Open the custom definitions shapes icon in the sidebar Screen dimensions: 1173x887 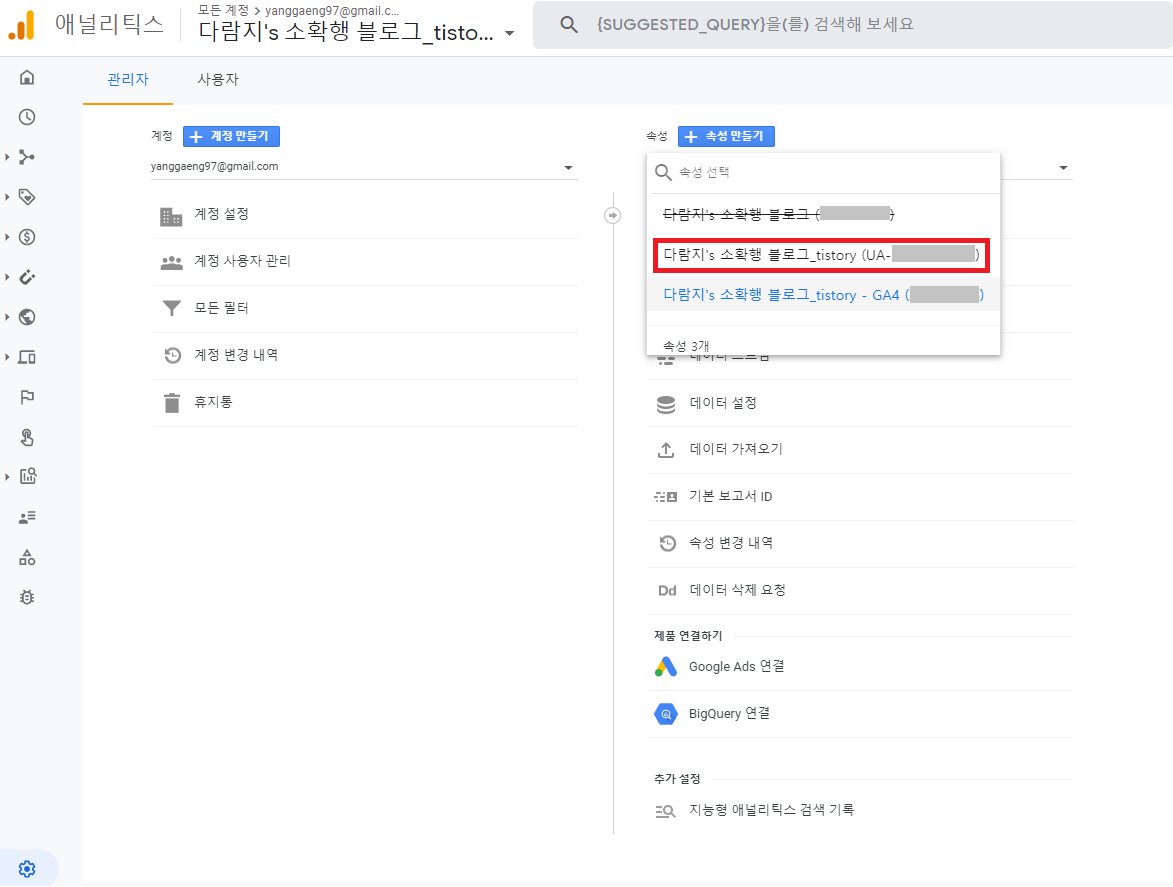[x=27, y=557]
